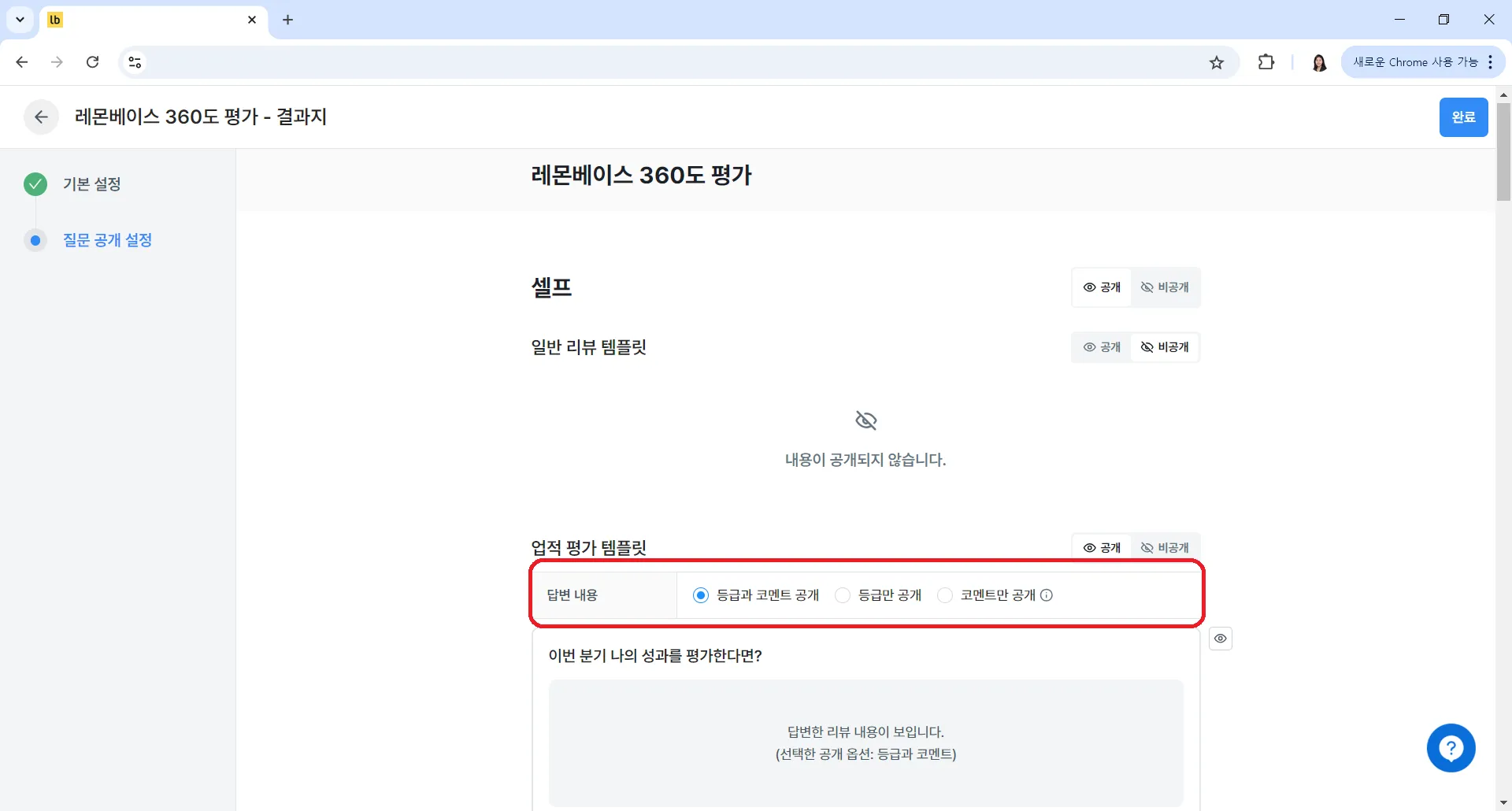Viewport: 1512px width, 811px height.
Task: Go back in browser history
Action: tap(22, 62)
